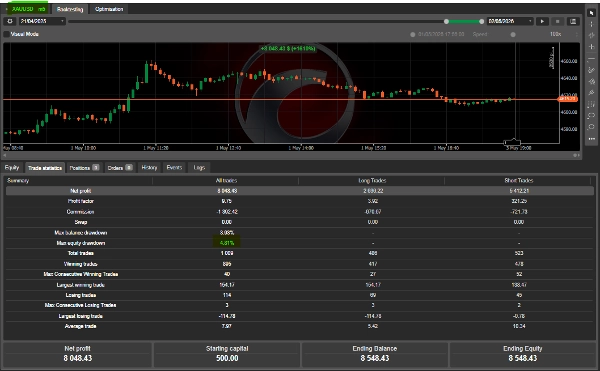Select the ellipse shape drawing tool
The height and width of the screenshot is (371, 600).
(x=592, y=127)
